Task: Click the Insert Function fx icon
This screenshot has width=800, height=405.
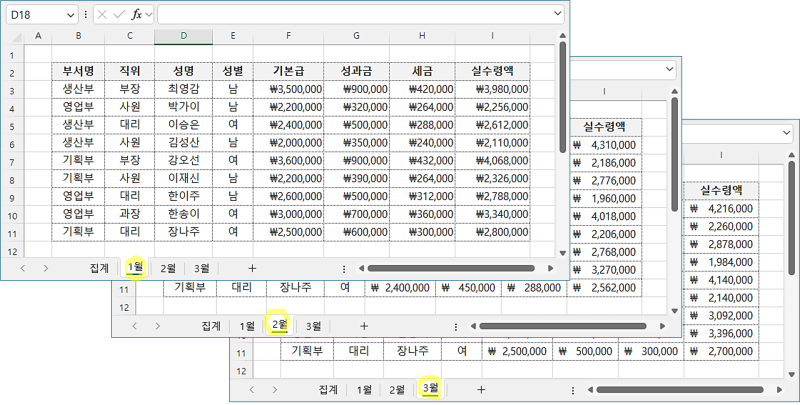Action: coord(137,15)
